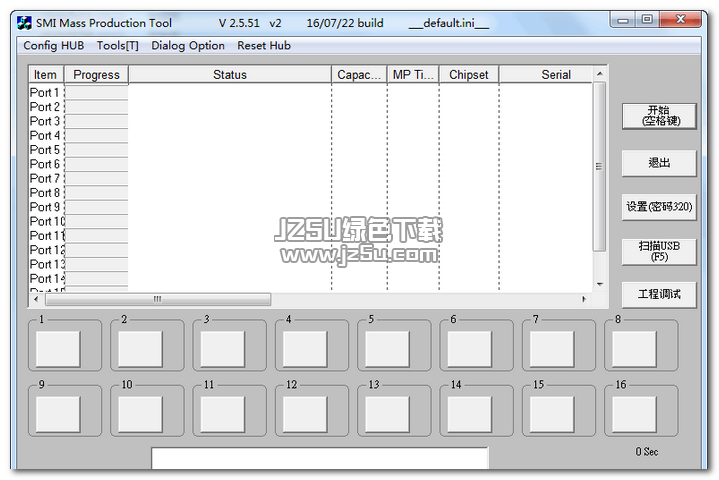Click the Port 5 progress bar
This screenshot has height=480, width=719.
(96, 150)
